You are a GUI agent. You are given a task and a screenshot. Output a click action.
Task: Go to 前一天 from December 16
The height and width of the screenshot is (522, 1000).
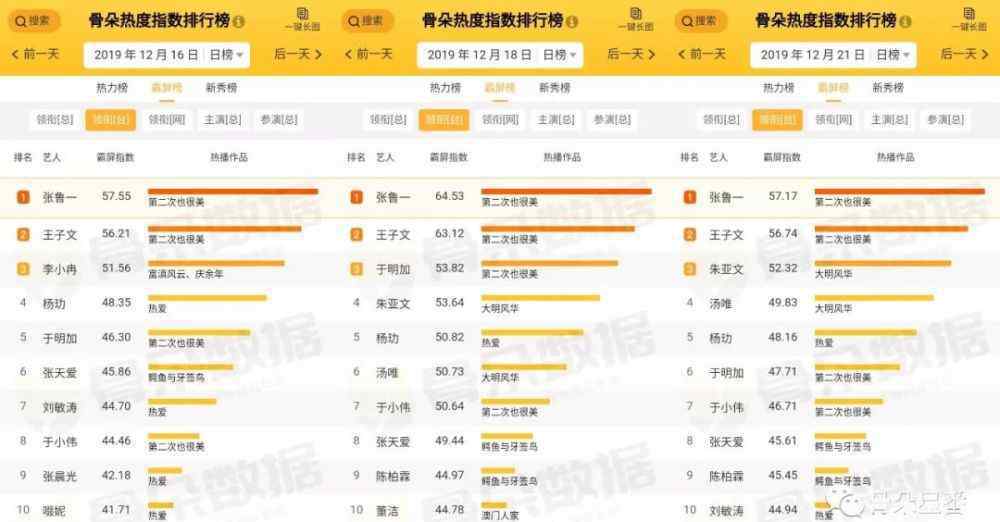(35, 54)
